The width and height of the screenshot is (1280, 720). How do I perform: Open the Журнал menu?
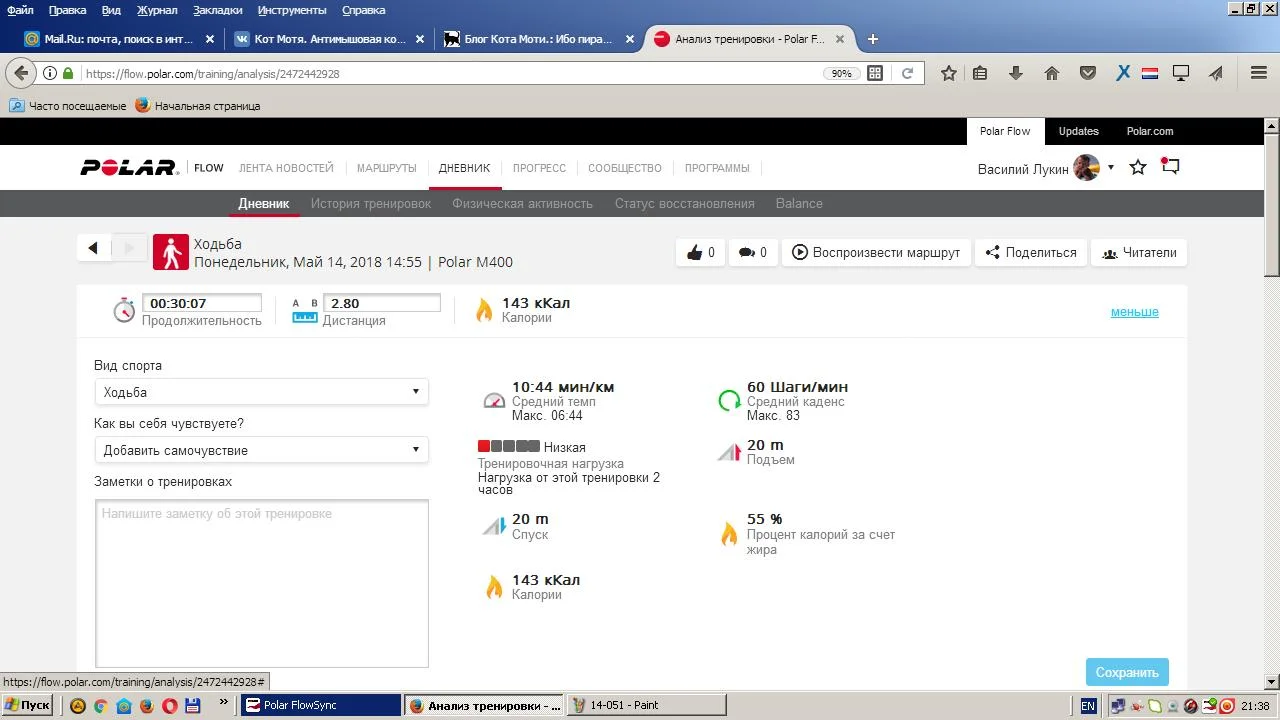click(x=157, y=10)
